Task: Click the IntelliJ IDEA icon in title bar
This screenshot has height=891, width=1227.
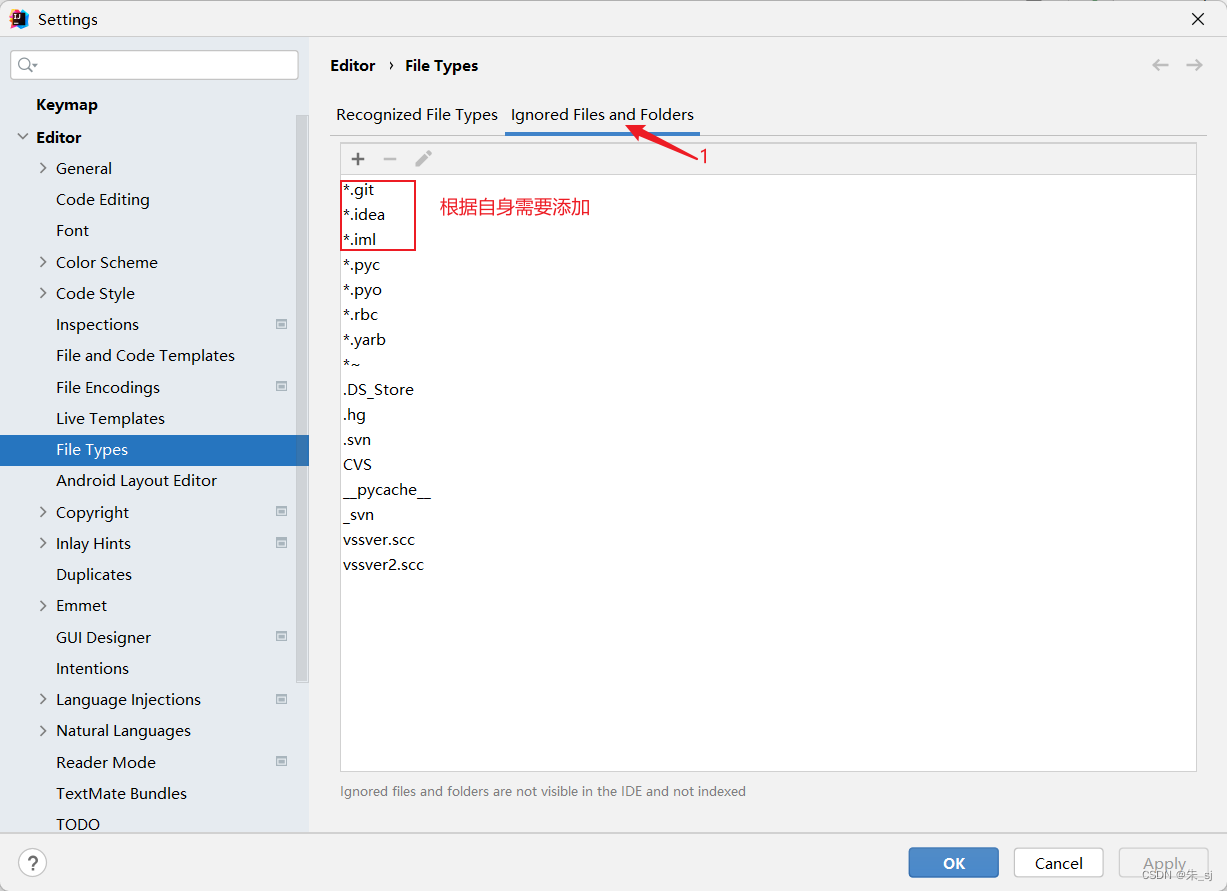Action: click(18, 18)
